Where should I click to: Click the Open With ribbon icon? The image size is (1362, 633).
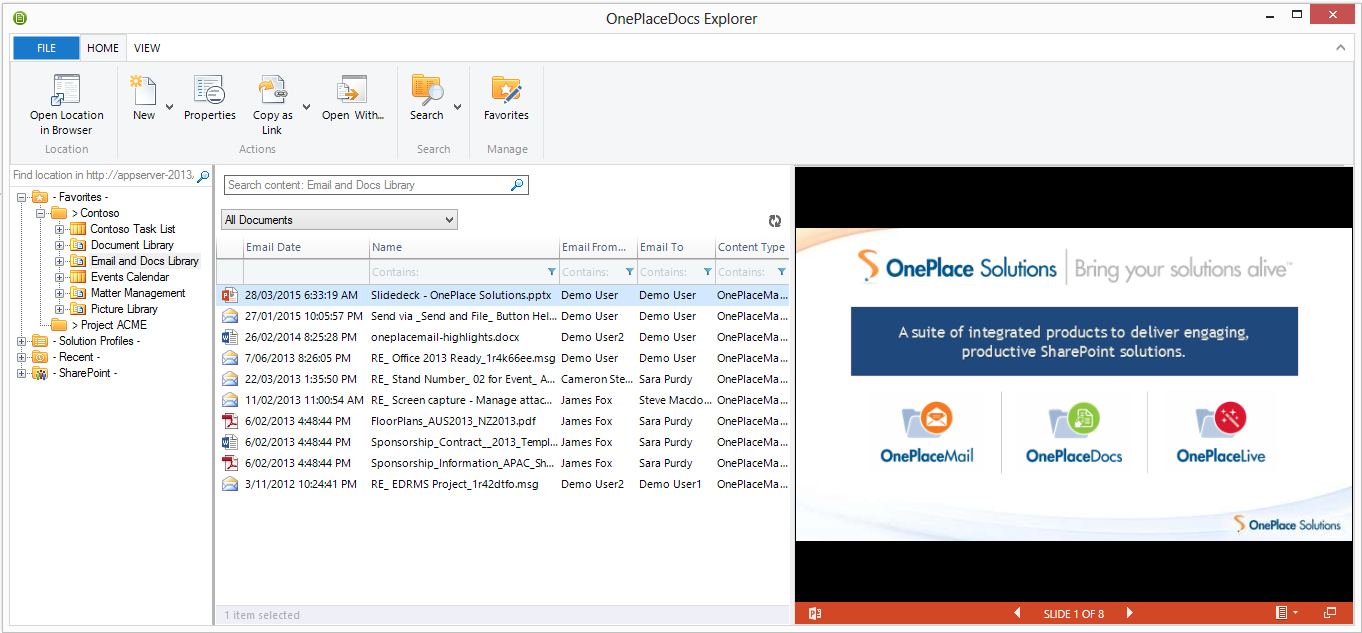point(352,91)
